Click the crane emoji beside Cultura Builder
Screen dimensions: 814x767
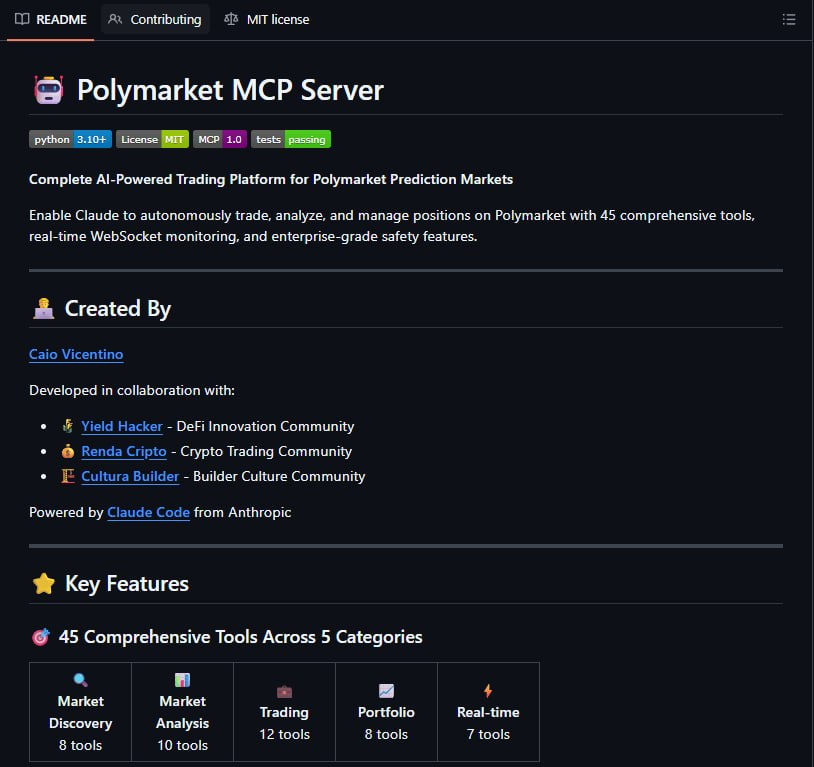tap(67, 476)
